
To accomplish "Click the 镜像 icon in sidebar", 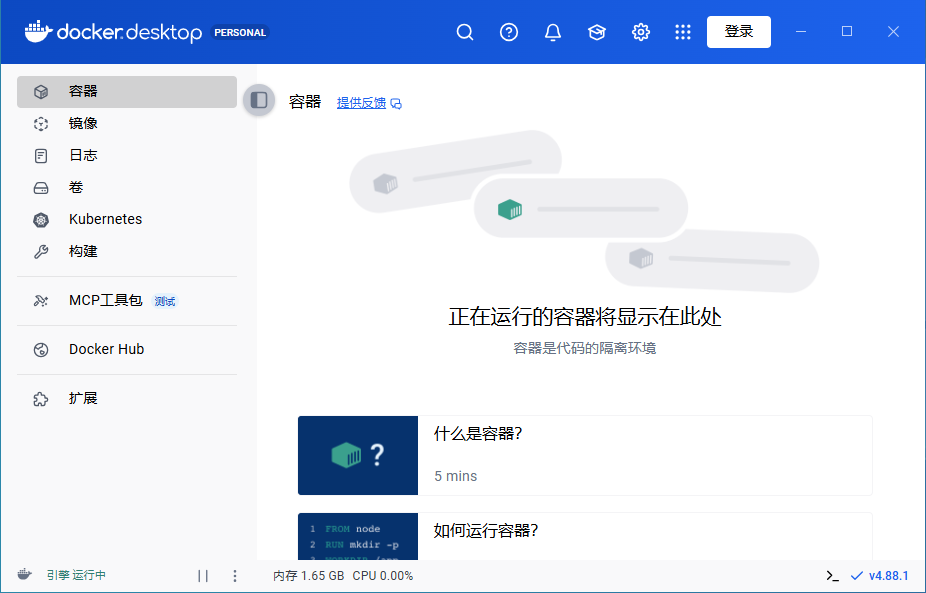I will pyautogui.click(x=41, y=123).
